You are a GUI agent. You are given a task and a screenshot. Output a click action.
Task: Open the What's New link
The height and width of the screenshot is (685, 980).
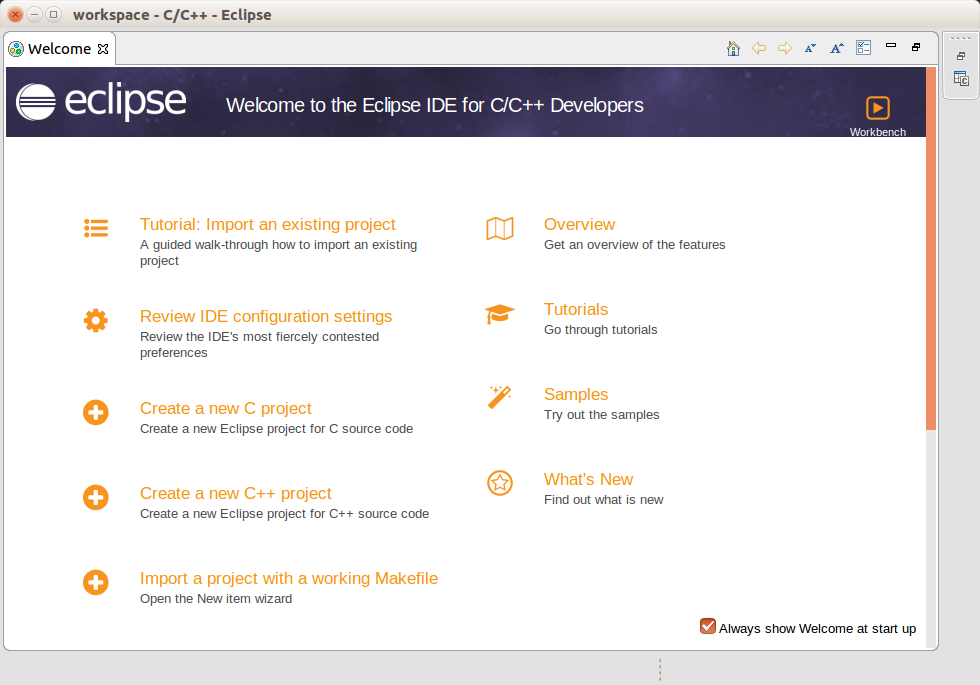(x=588, y=479)
